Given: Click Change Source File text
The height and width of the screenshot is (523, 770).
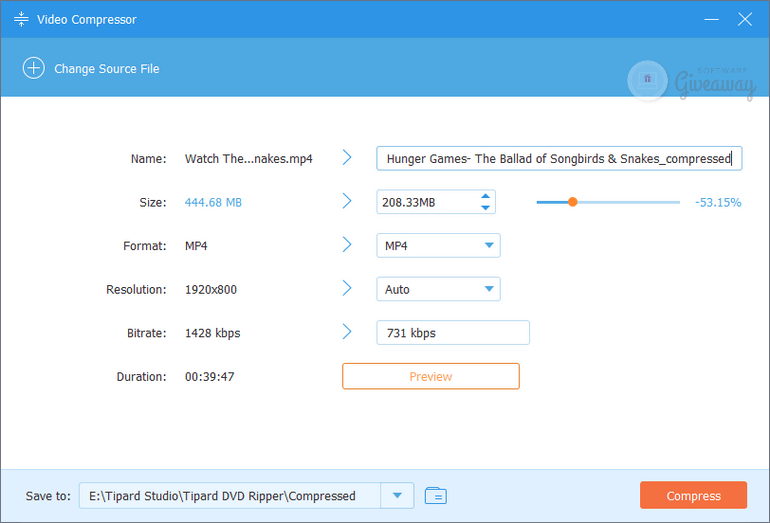Looking at the screenshot, I should [107, 69].
